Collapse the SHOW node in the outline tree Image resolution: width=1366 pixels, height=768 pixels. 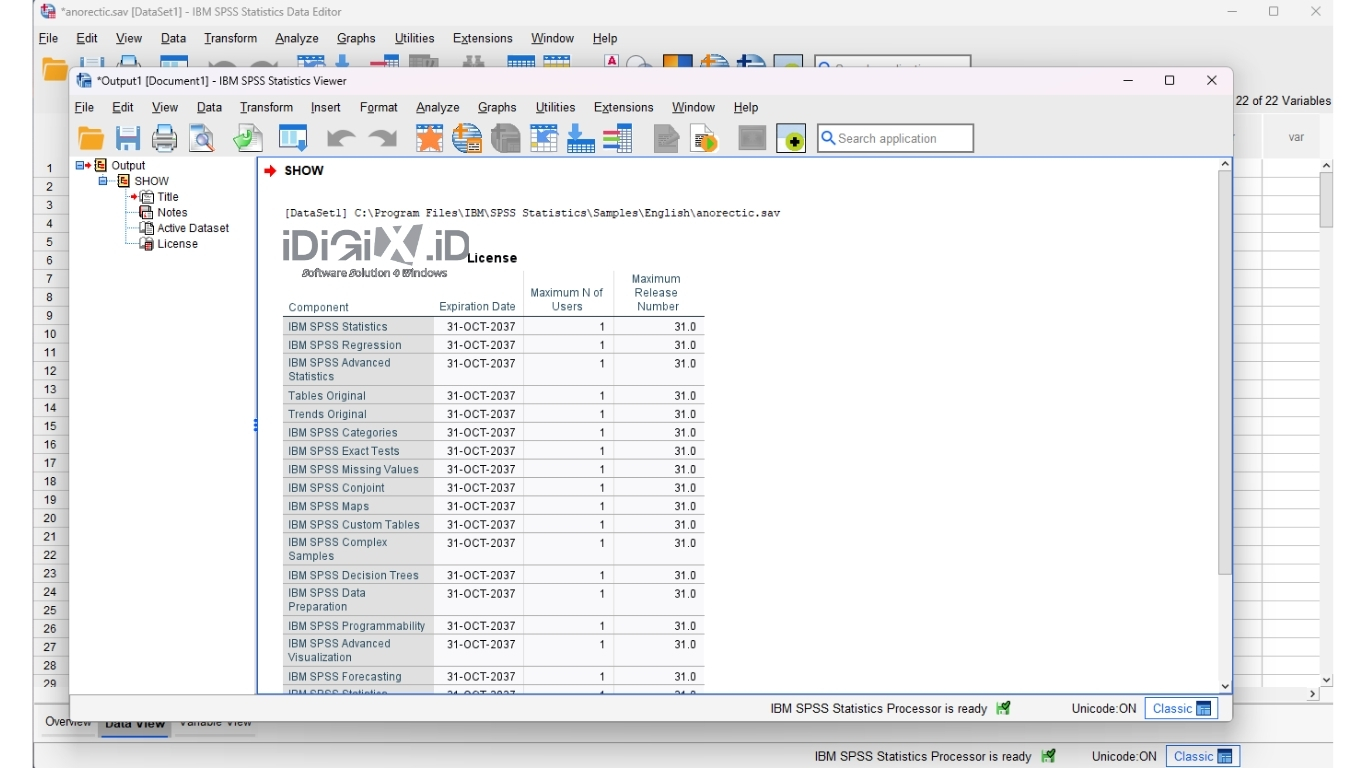coord(103,181)
